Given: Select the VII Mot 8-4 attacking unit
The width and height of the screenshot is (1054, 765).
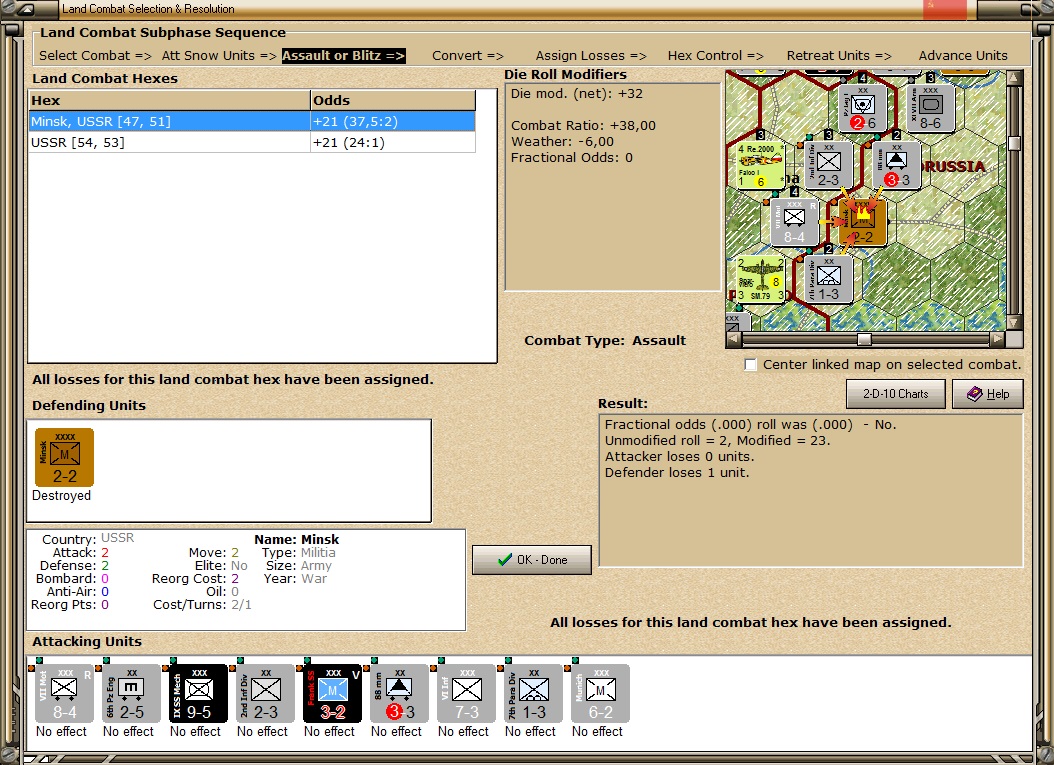Looking at the screenshot, I should 65,694.
